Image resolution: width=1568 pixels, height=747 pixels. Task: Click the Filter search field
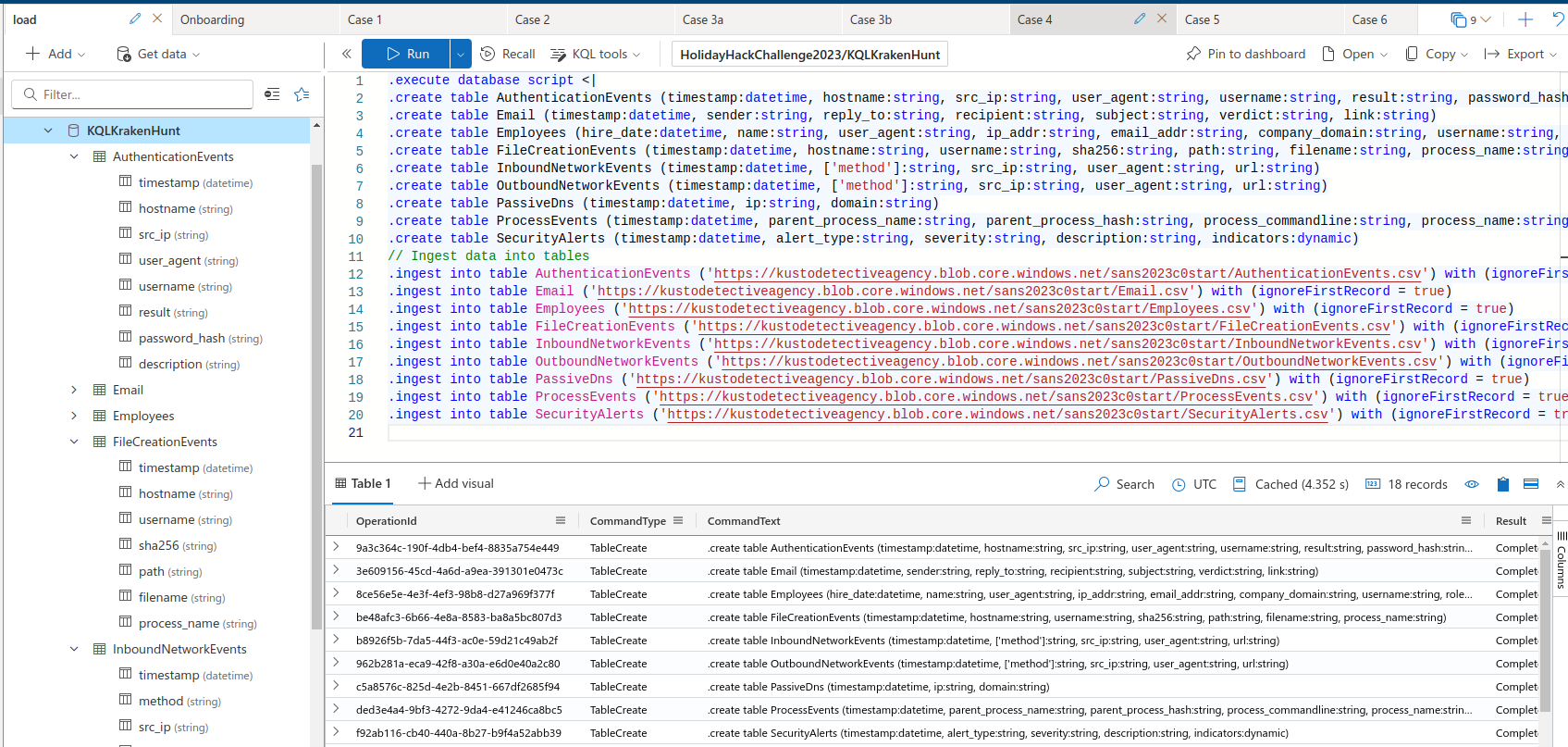[132, 94]
